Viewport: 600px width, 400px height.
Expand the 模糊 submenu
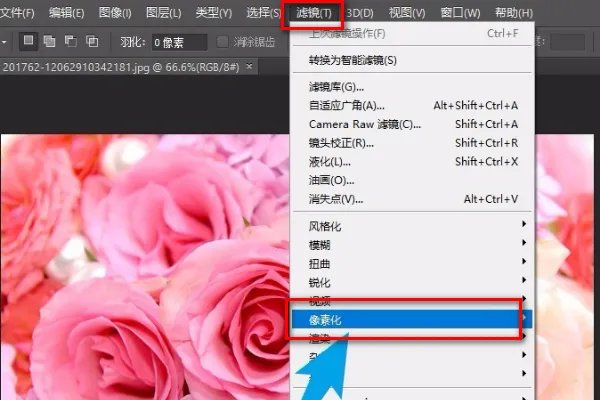coord(412,245)
